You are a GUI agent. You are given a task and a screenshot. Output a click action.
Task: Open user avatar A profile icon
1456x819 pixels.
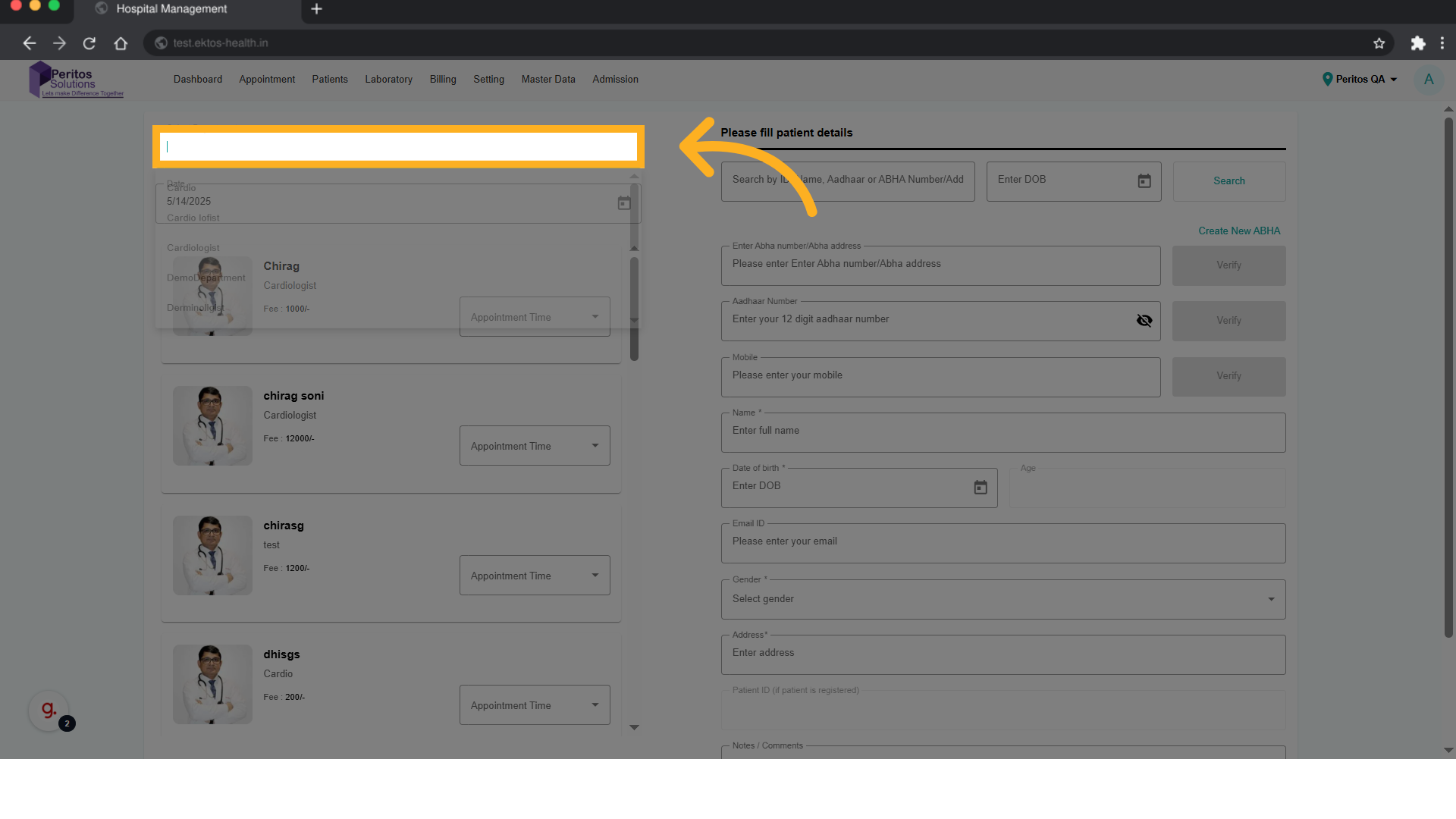pyautogui.click(x=1428, y=80)
